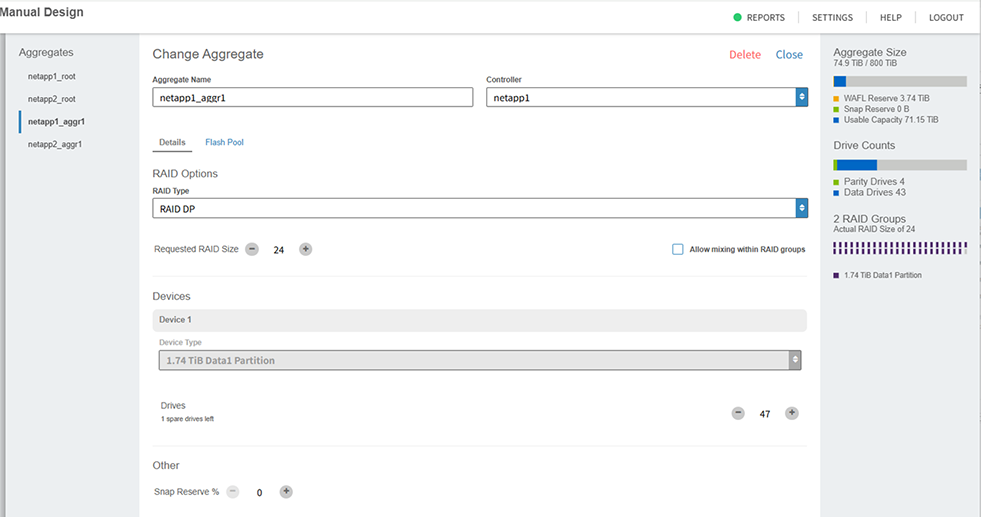Click the Requested RAID Size value 24
Screen dimensions: 981x517
278,250
